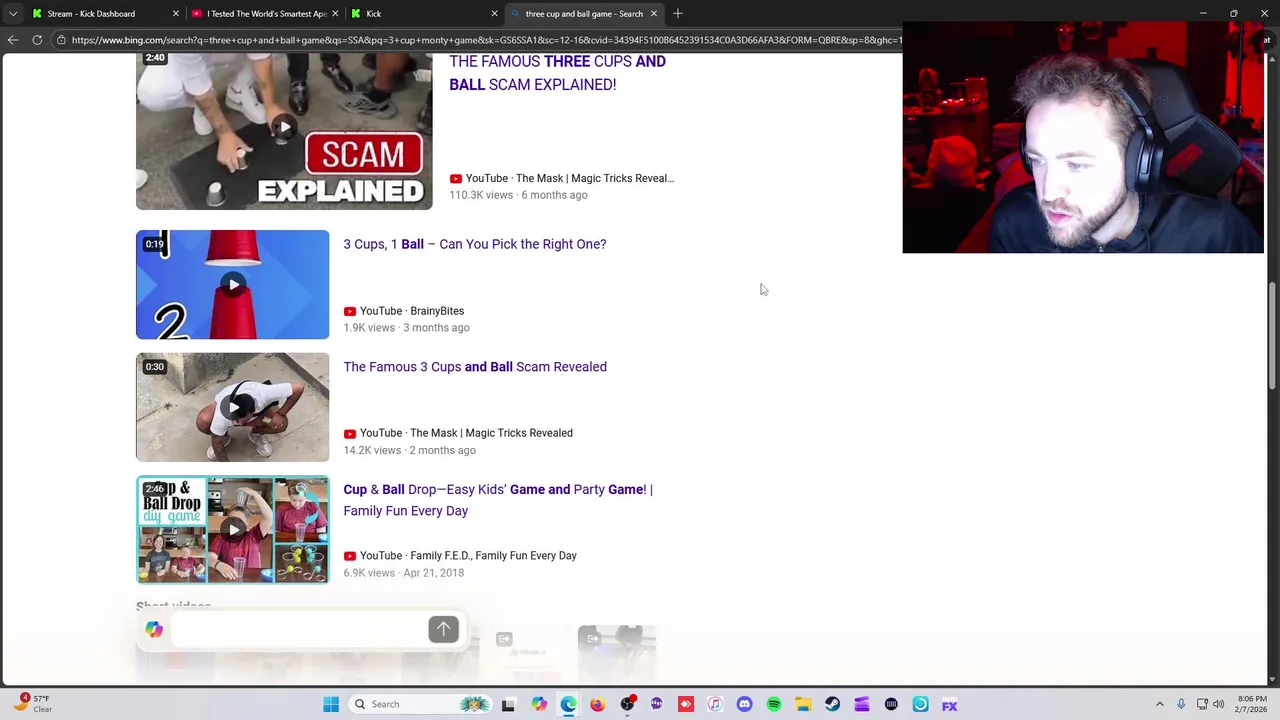Screen dimensions: 1280x720
Task: Open the purple chat bubble app in taskbar
Action: click(x=656, y=704)
